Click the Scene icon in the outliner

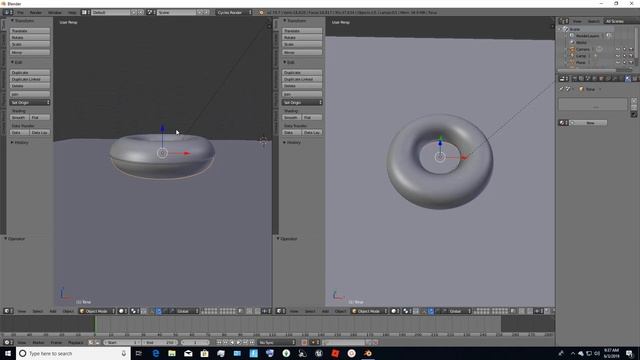(566, 29)
